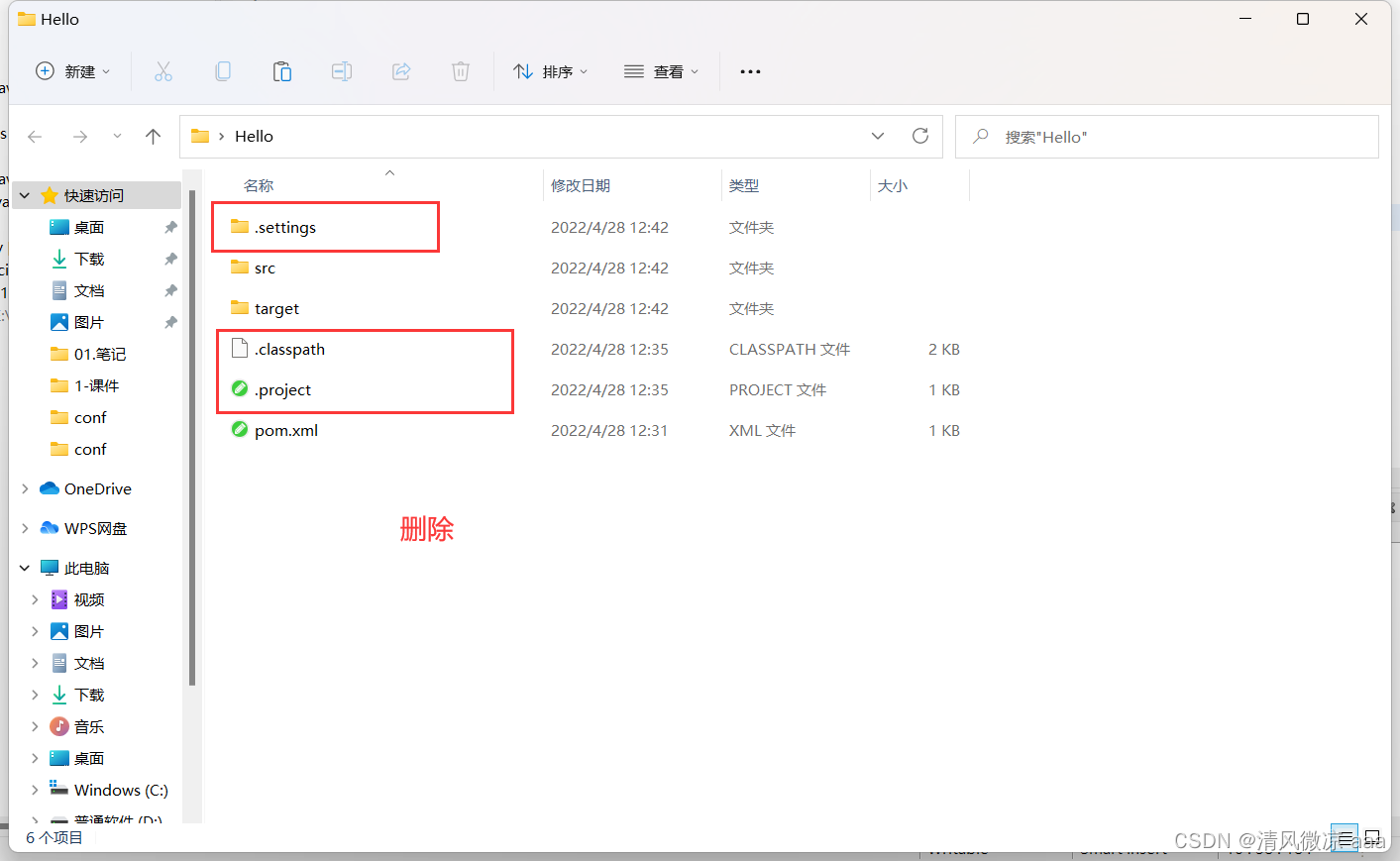Click the Copy icon in toolbar
Image resolution: width=1400 pixels, height=861 pixels.
click(x=223, y=71)
